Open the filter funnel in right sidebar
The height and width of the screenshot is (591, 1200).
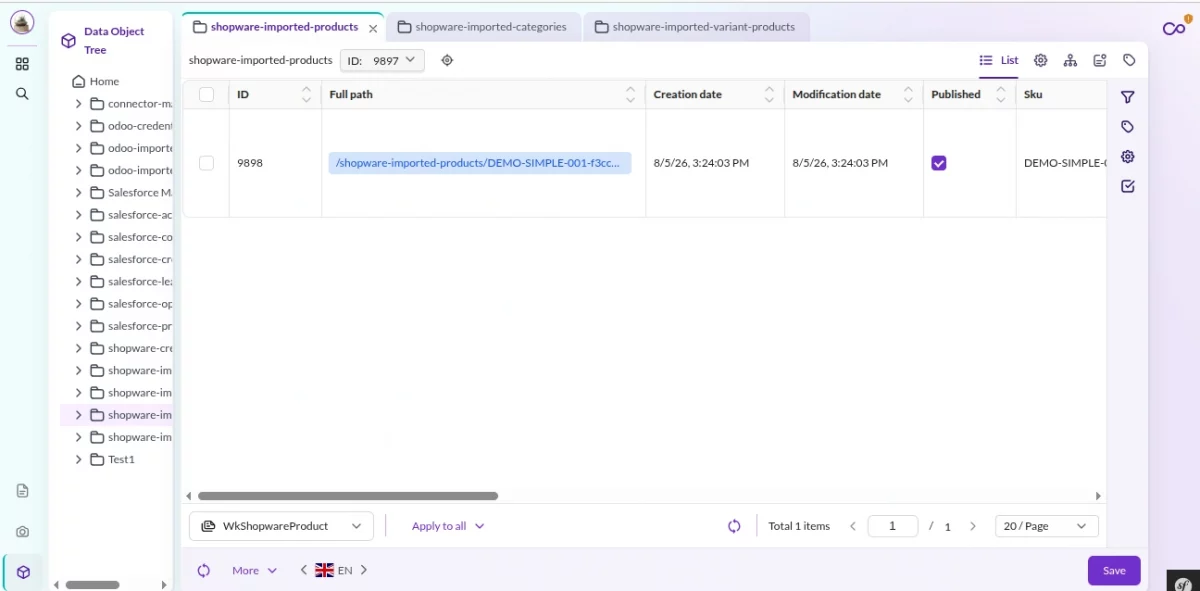pyautogui.click(x=1128, y=97)
